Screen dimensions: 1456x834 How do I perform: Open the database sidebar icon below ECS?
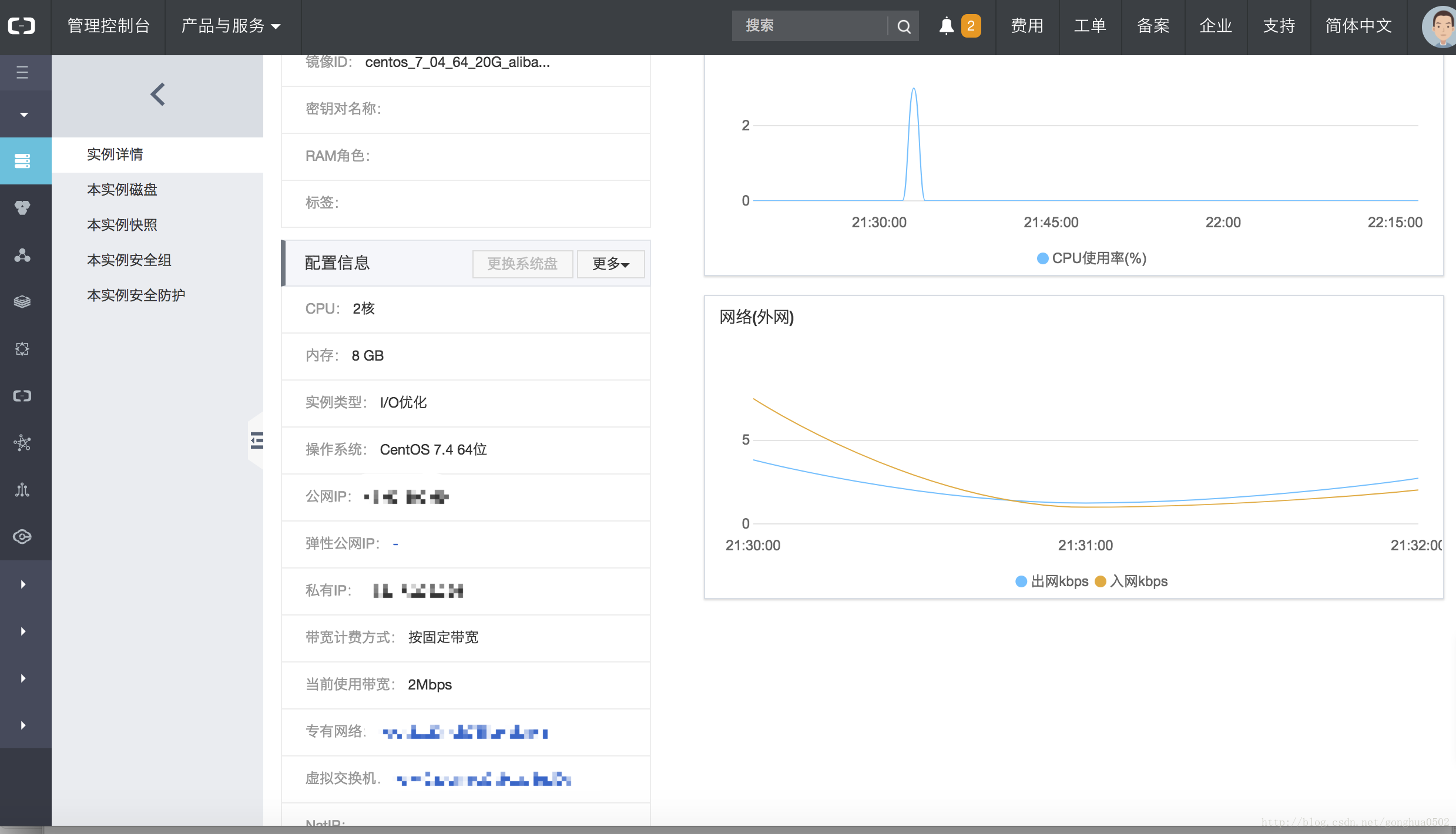pos(22,207)
